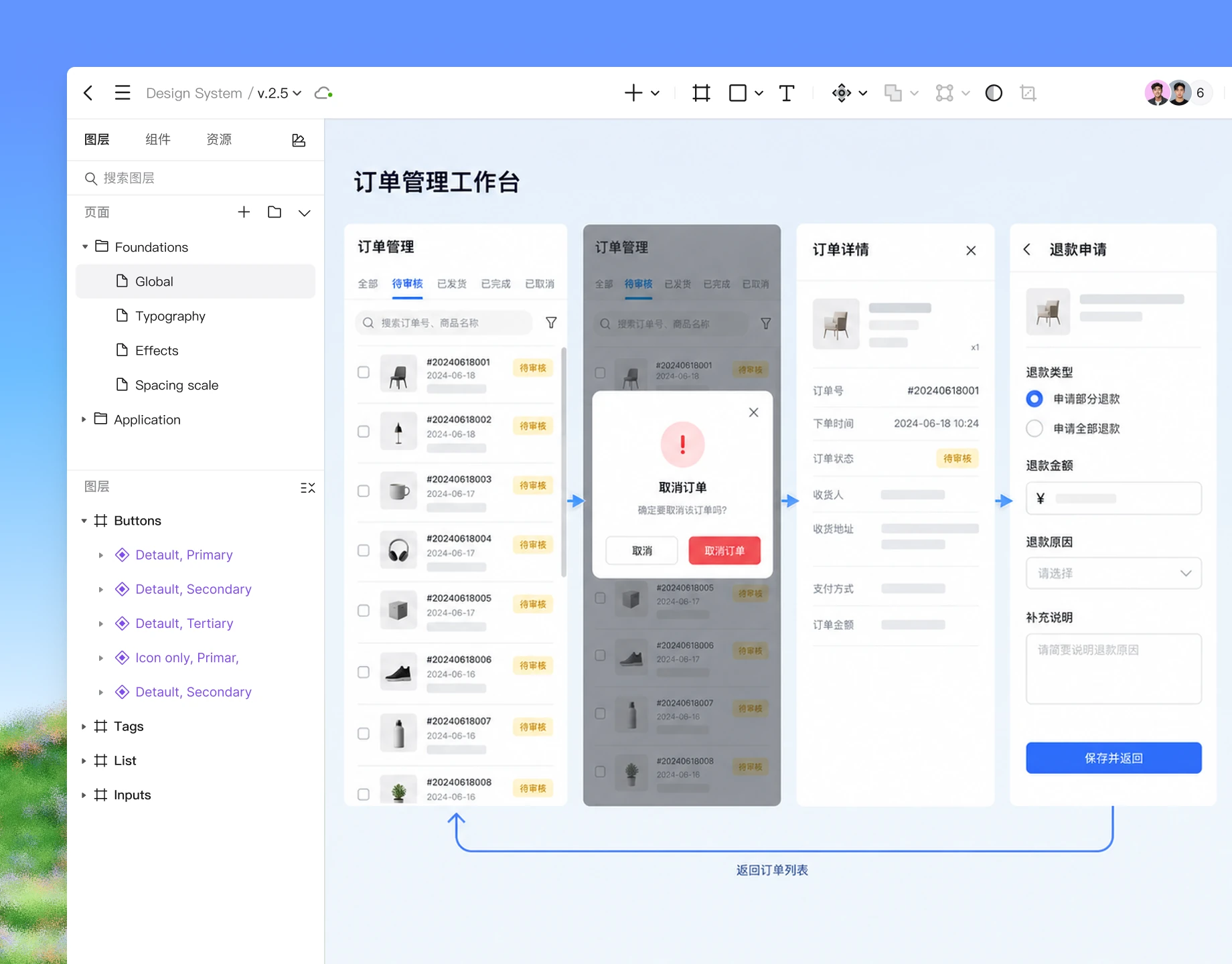Click the boolean union tool icon
The image size is (1232, 964).
point(893,93)
